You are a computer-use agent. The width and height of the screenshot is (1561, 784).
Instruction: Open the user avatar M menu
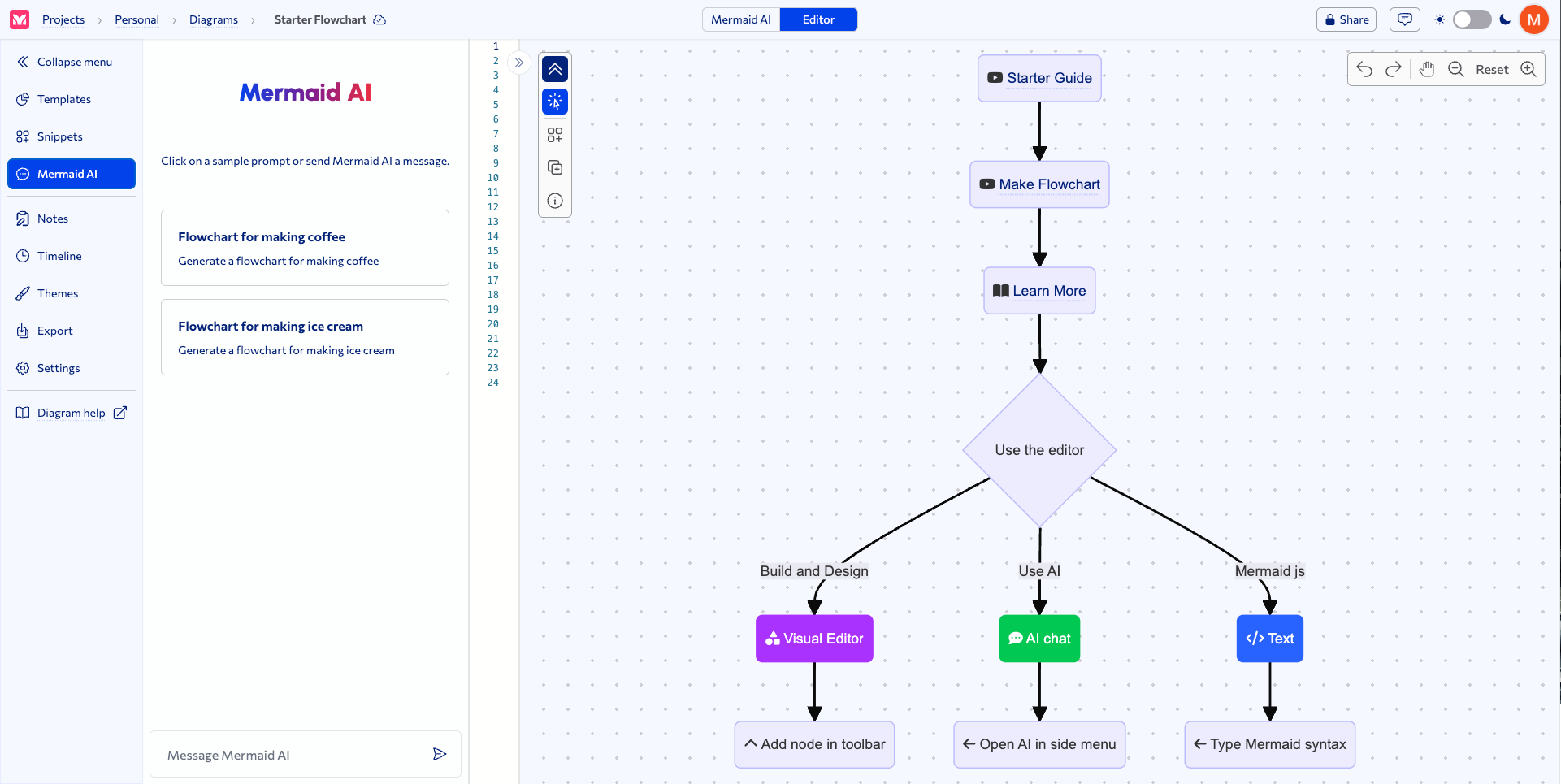(1534, 19)
